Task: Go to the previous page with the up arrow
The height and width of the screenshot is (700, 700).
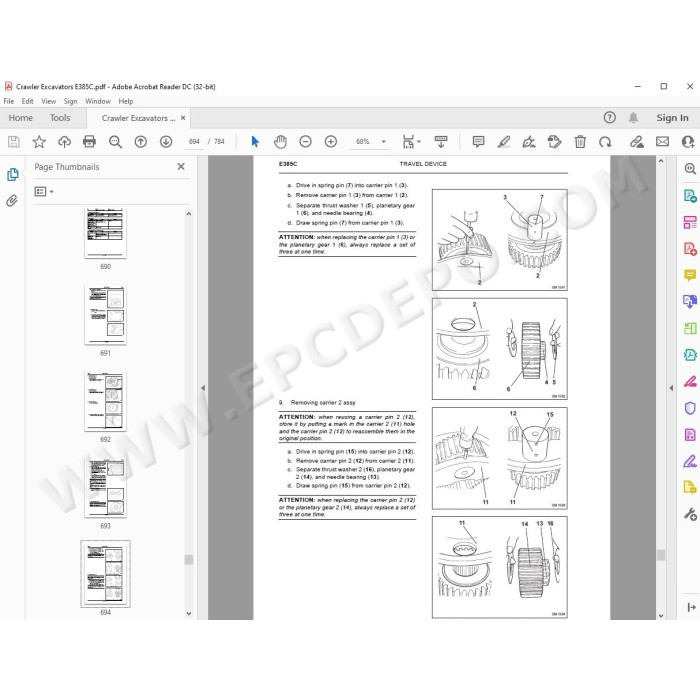Action: pos(141,142)
